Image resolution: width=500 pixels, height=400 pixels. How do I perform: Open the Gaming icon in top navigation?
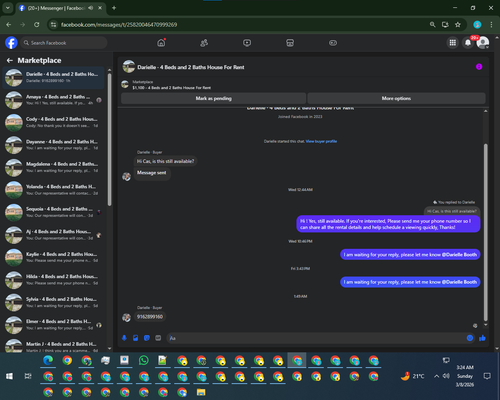pyautogui.click(x=333, y=43)
